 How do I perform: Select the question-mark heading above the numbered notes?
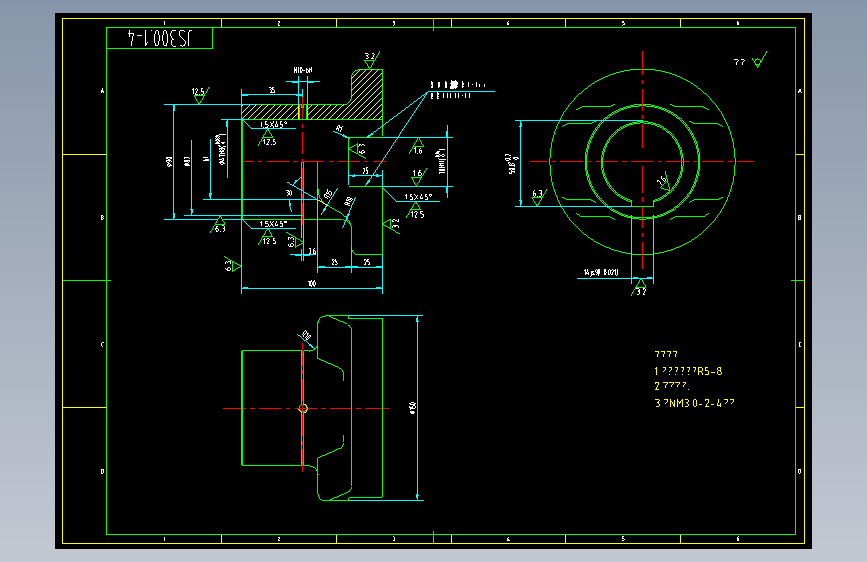(x=666, y=354)
